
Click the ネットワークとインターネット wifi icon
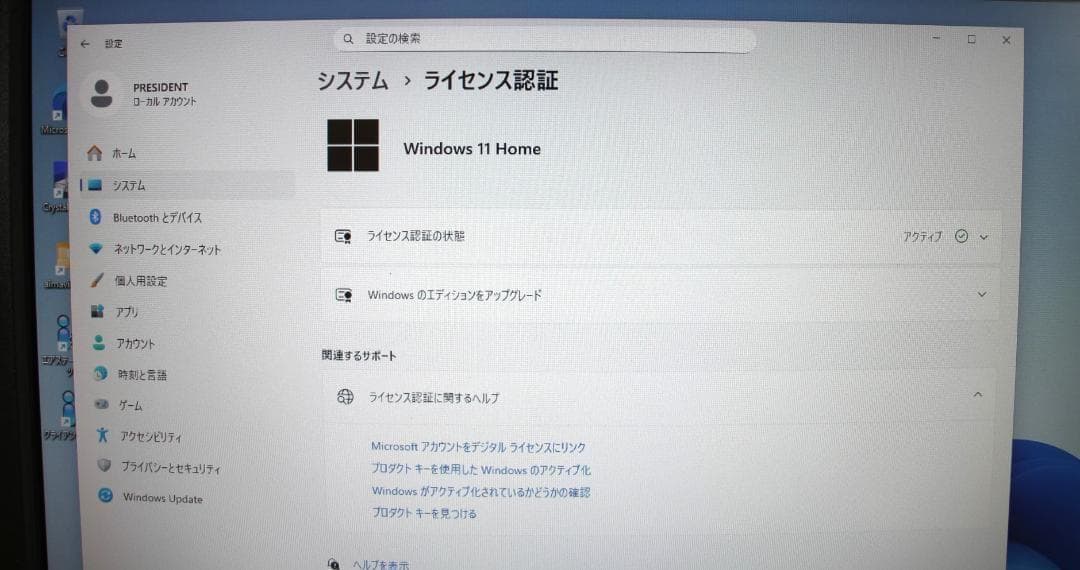pos(96,249)
